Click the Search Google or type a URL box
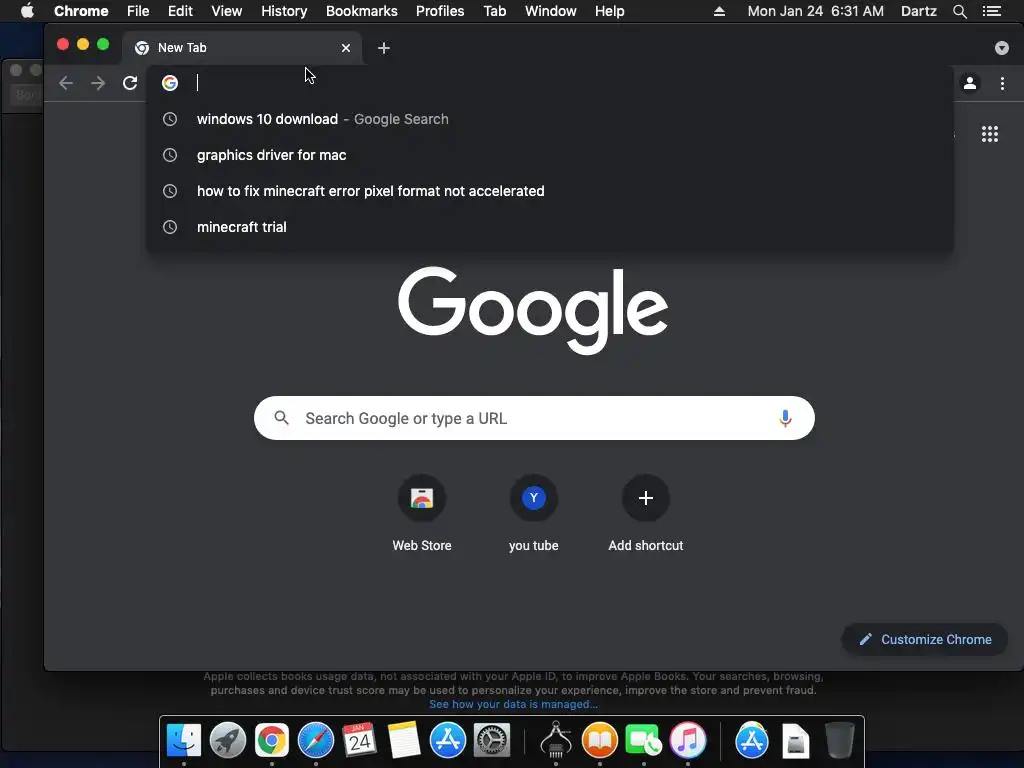The height and width of the screenshot is (768, 1024). click(534, 418)
